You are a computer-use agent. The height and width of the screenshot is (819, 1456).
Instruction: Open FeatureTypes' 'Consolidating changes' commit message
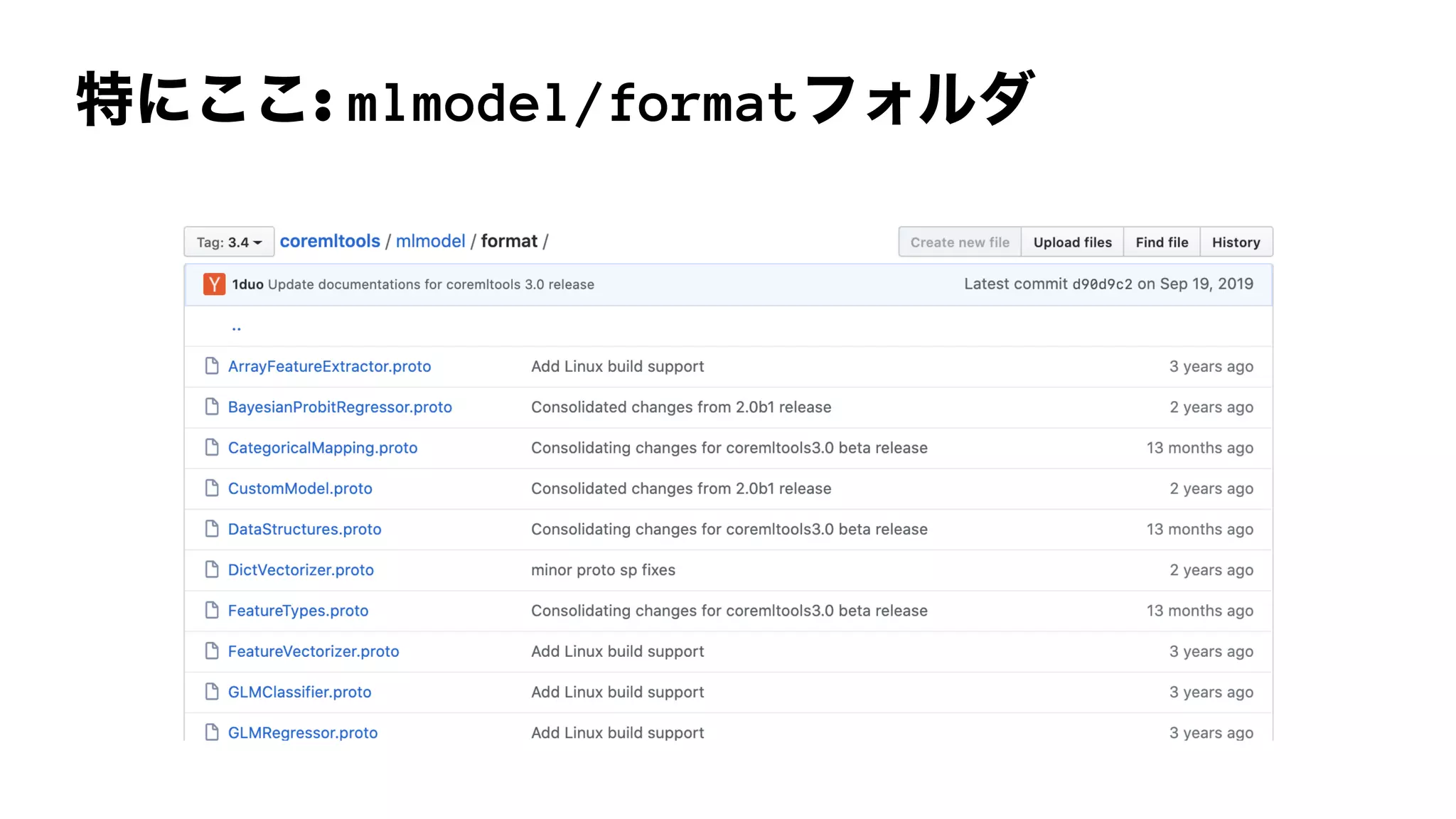729,611
